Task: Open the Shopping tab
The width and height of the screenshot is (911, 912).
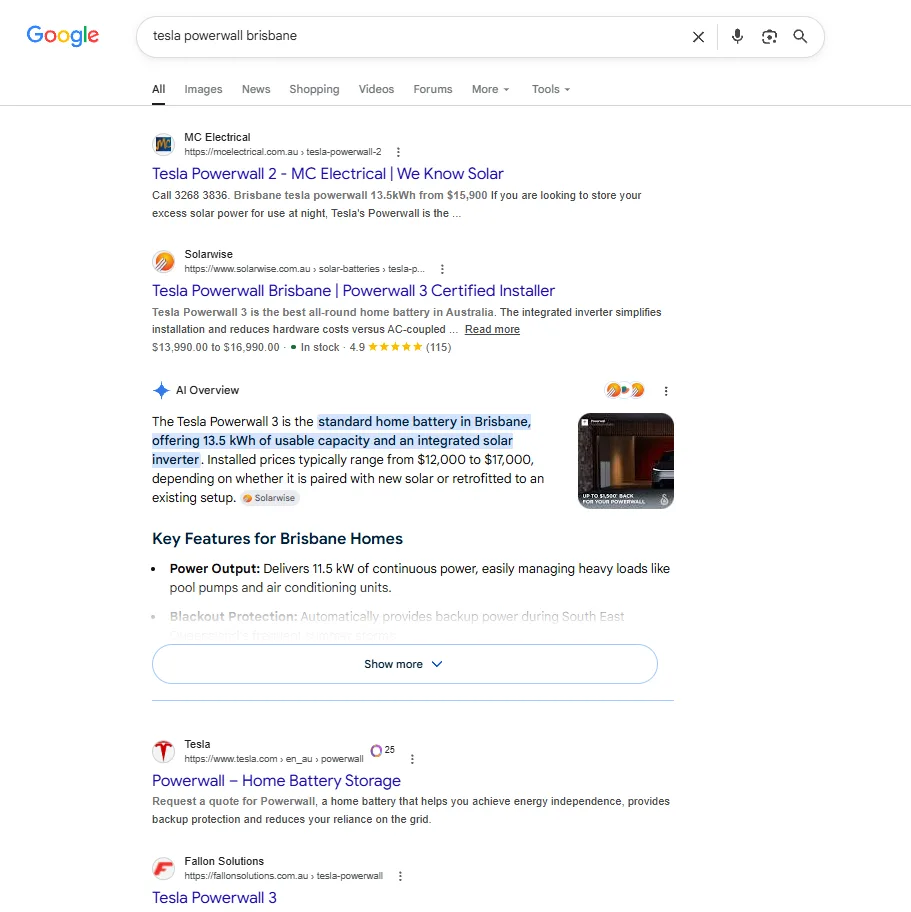Action: point(314,89)
